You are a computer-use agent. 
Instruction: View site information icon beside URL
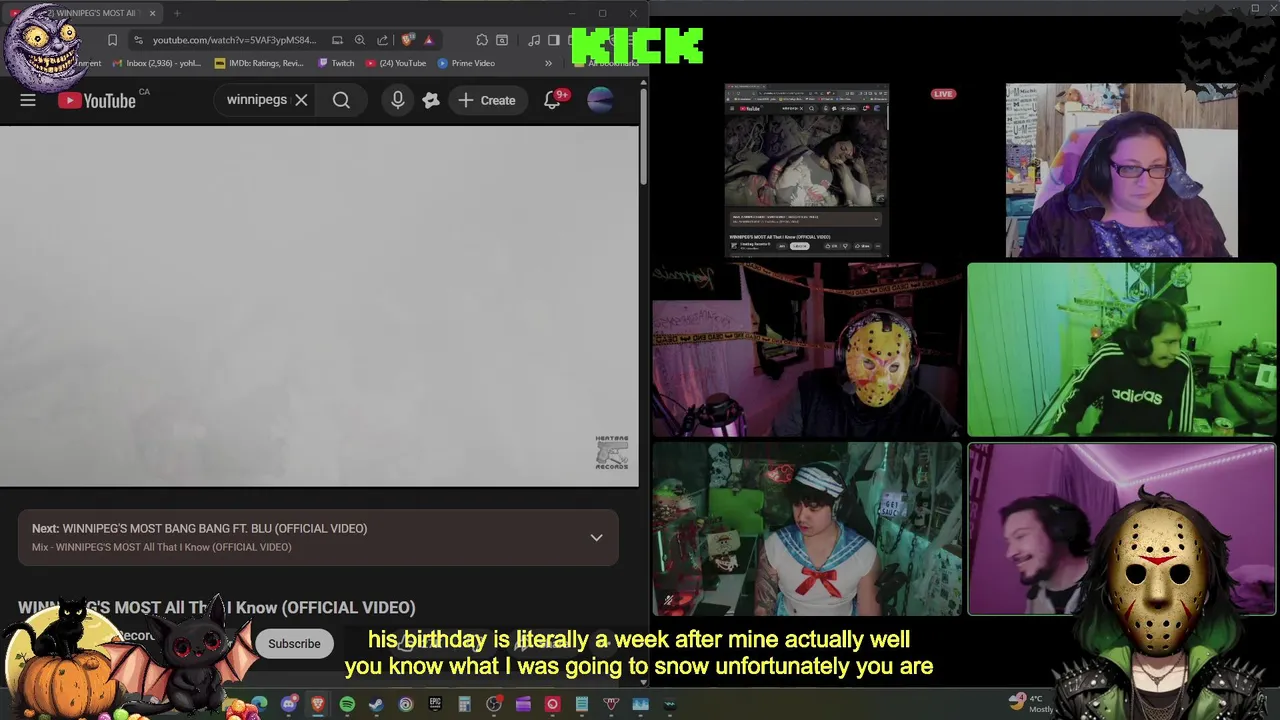[x=138, y=40]
